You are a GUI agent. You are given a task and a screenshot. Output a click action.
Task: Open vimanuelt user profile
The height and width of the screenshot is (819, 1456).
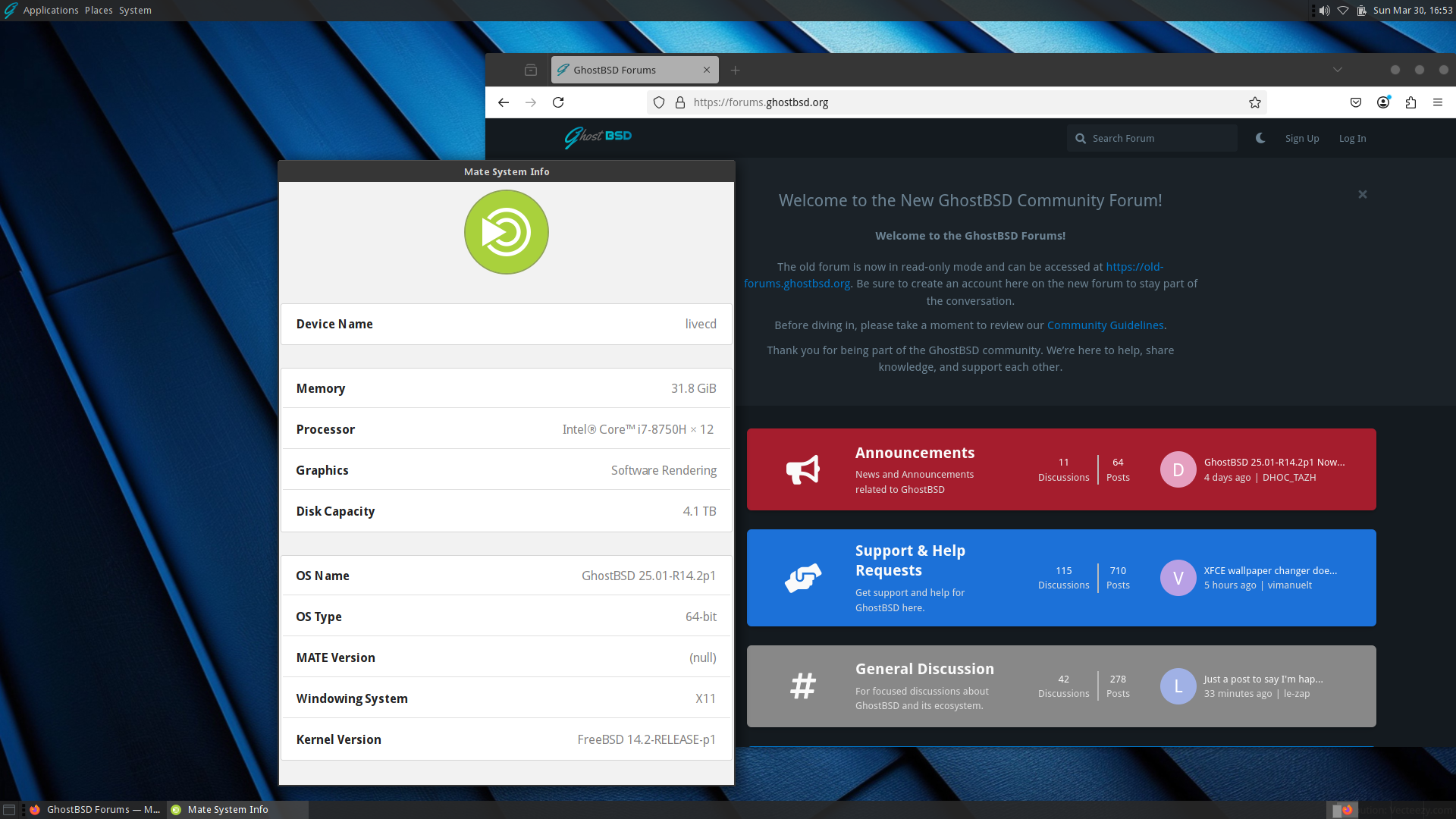[1290, 585]
